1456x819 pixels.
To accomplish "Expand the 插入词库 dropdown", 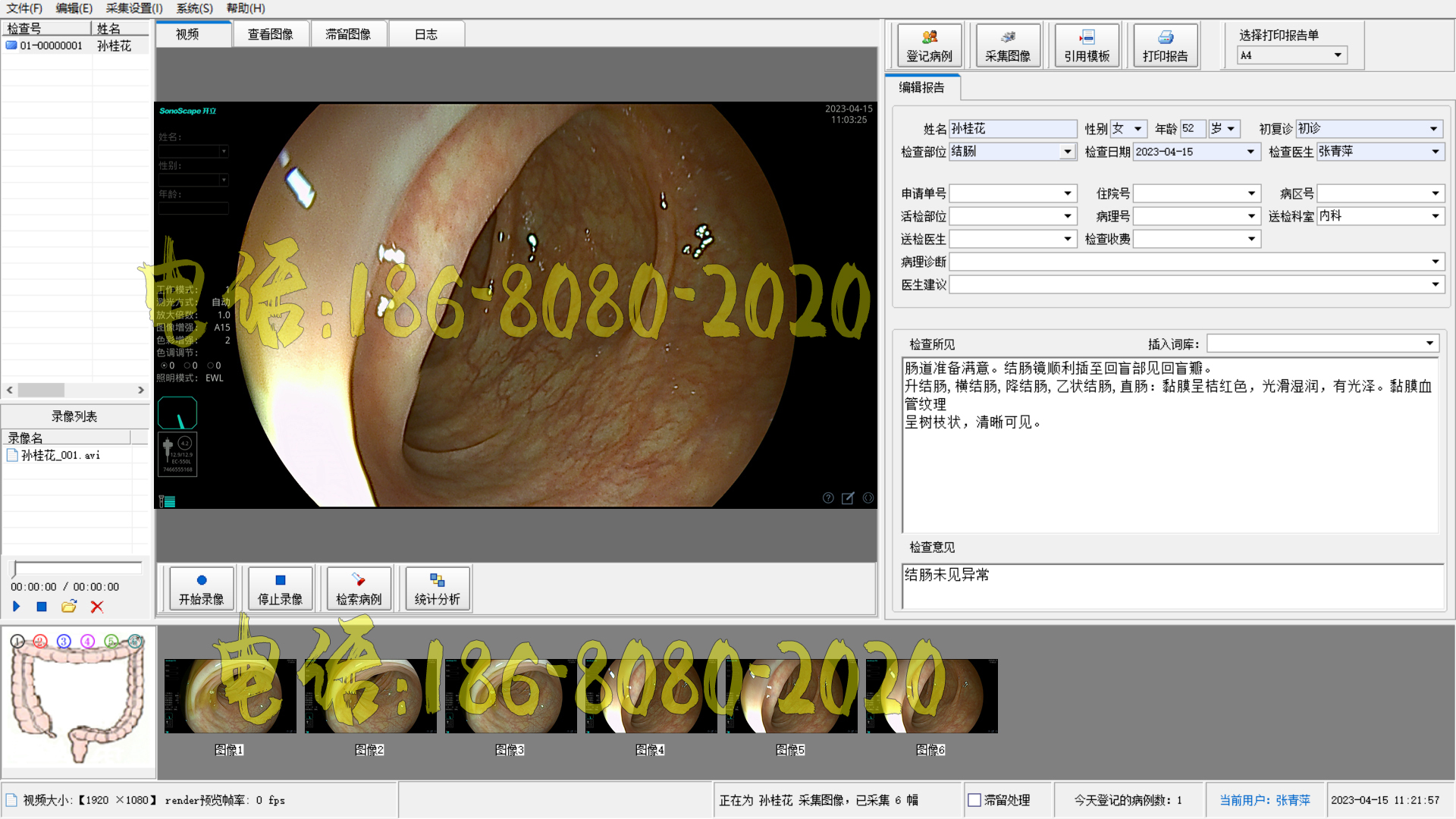I will (1429, 344).
